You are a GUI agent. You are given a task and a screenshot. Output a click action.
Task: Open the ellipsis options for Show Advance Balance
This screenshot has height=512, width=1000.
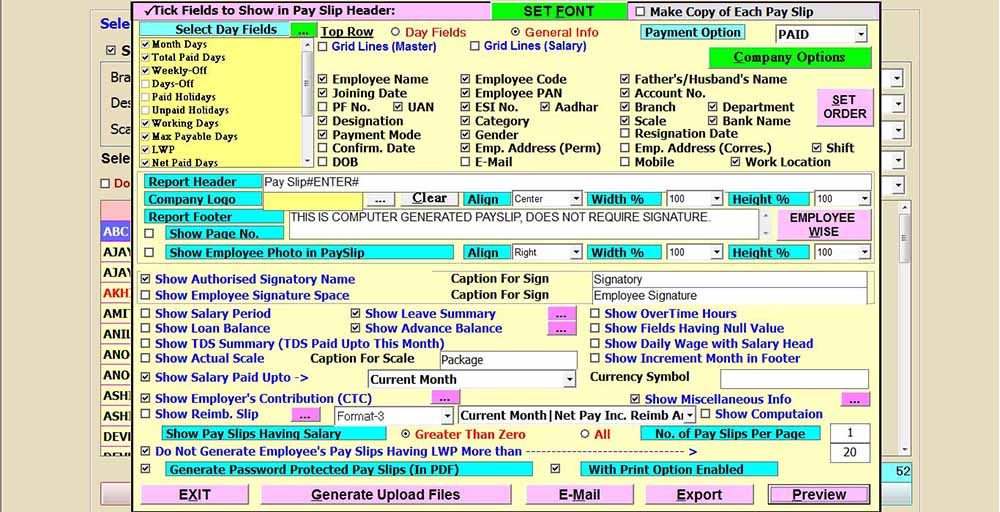pos(562,329)
